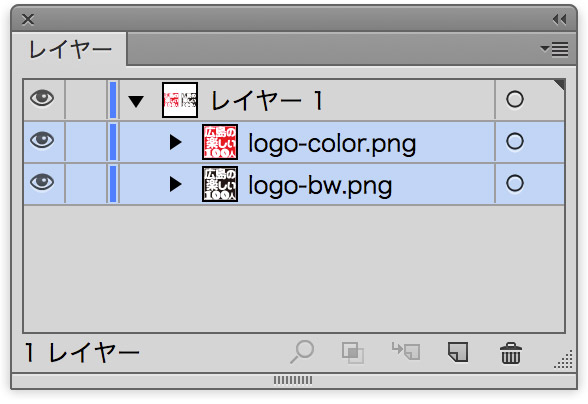
Task: Click the Locate Object magnifier icon
Action: 302,352
